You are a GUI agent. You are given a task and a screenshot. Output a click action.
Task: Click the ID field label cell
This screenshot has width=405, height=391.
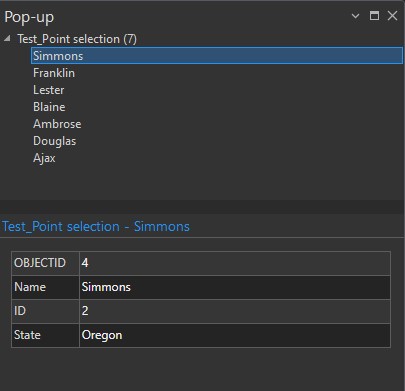click(45, 311)
